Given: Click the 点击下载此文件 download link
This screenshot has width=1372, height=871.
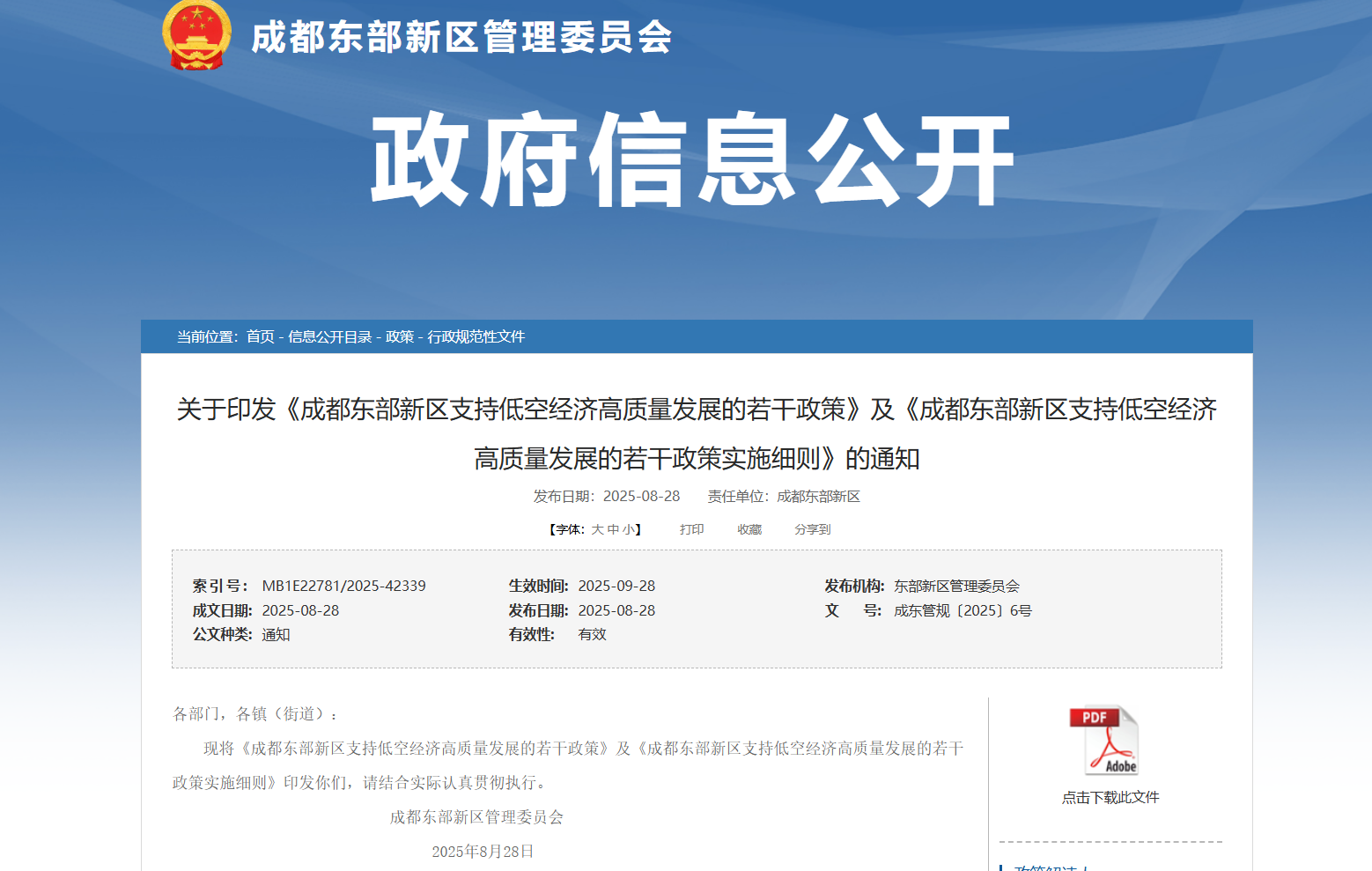Looking at the screenshot, I should (1110, 797).
